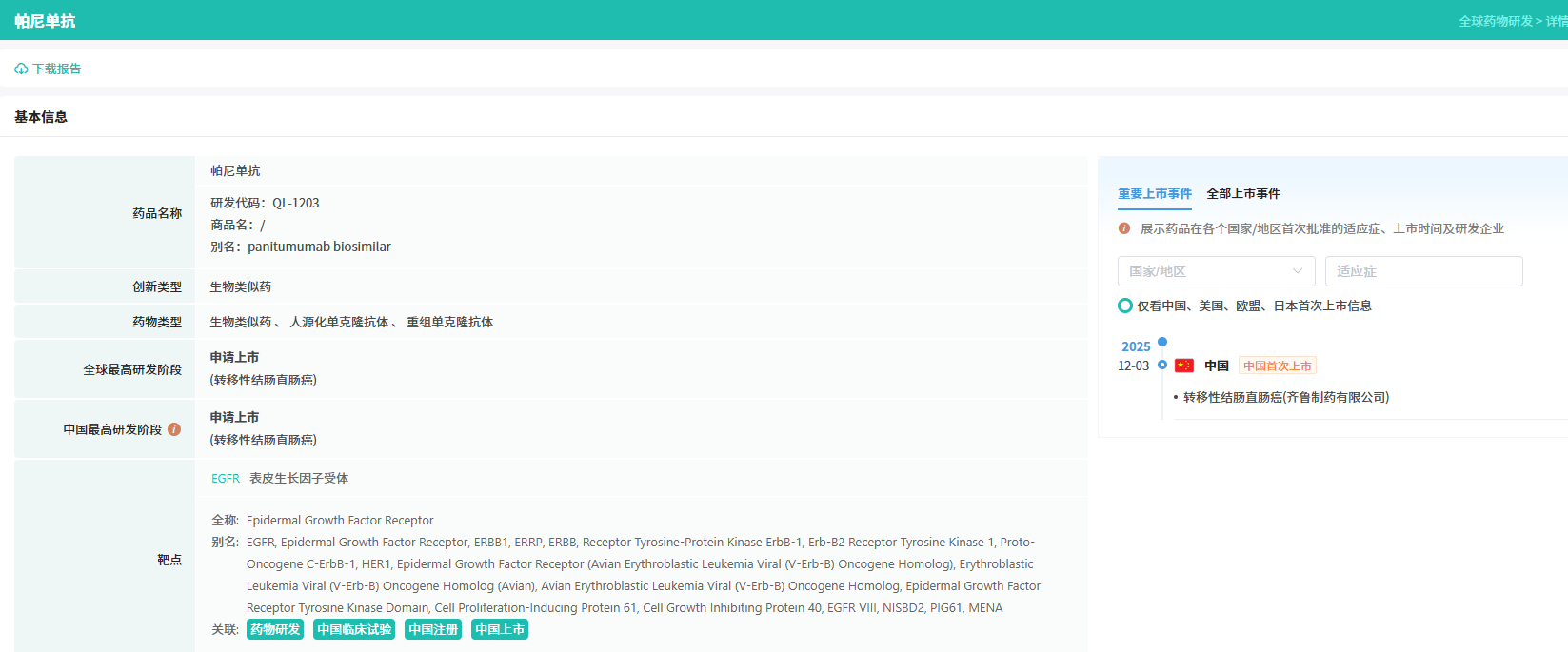Click the 国家/地区 dropdown arrow
The width and height of the screenshot is (1568, 652).
point(1297,271)
